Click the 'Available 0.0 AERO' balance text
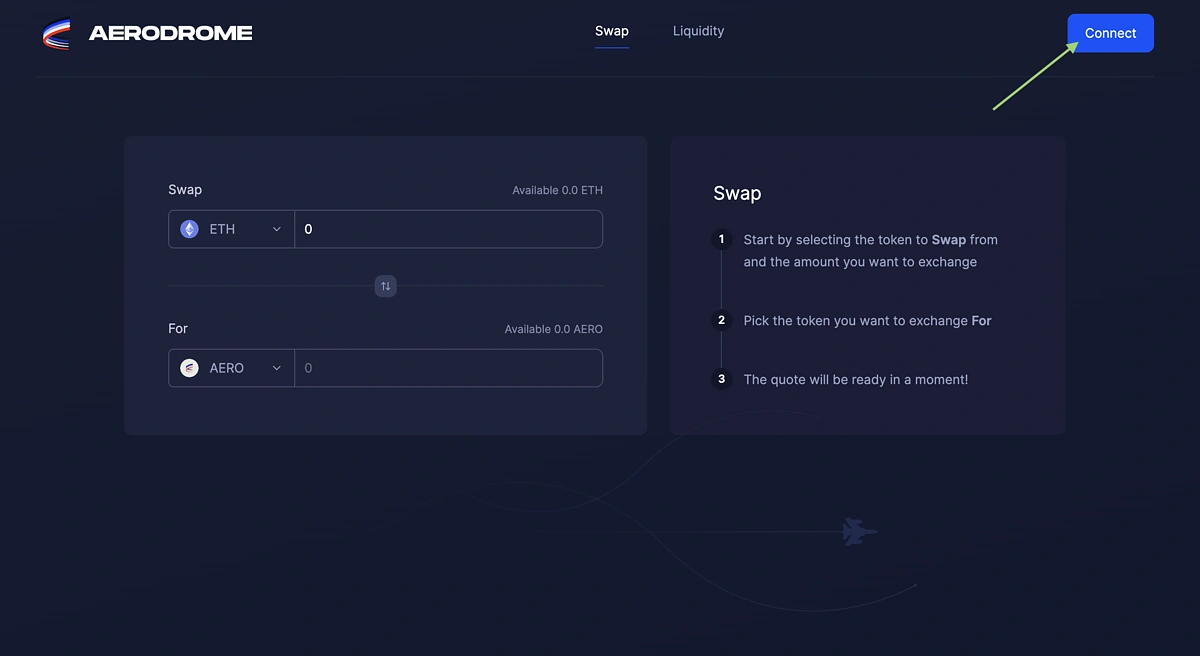 click(x=553, y=329)
